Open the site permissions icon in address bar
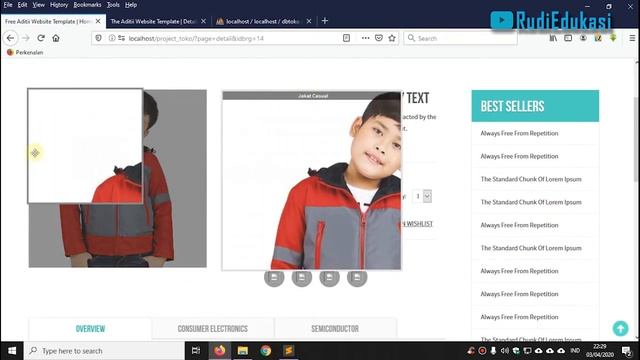The height and width of the screenshot is (360, 640). coord(121,38)
